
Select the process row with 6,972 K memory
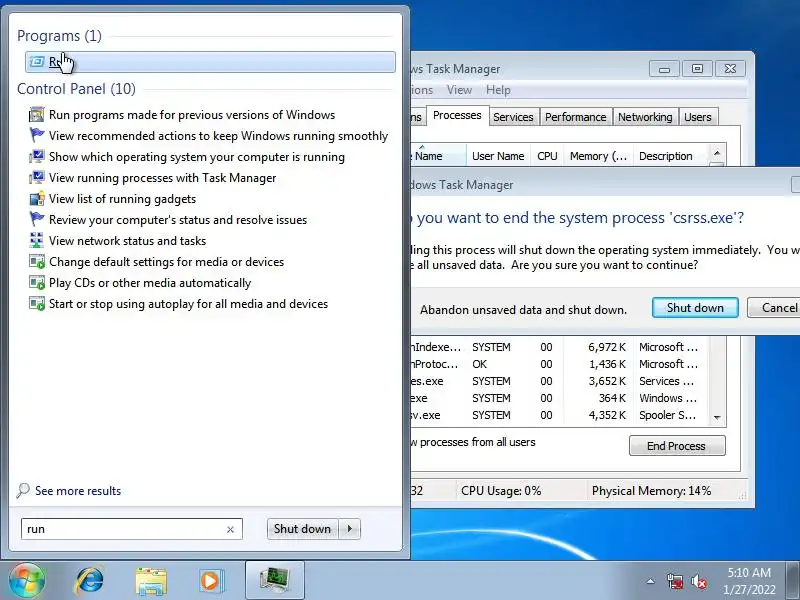560,347
